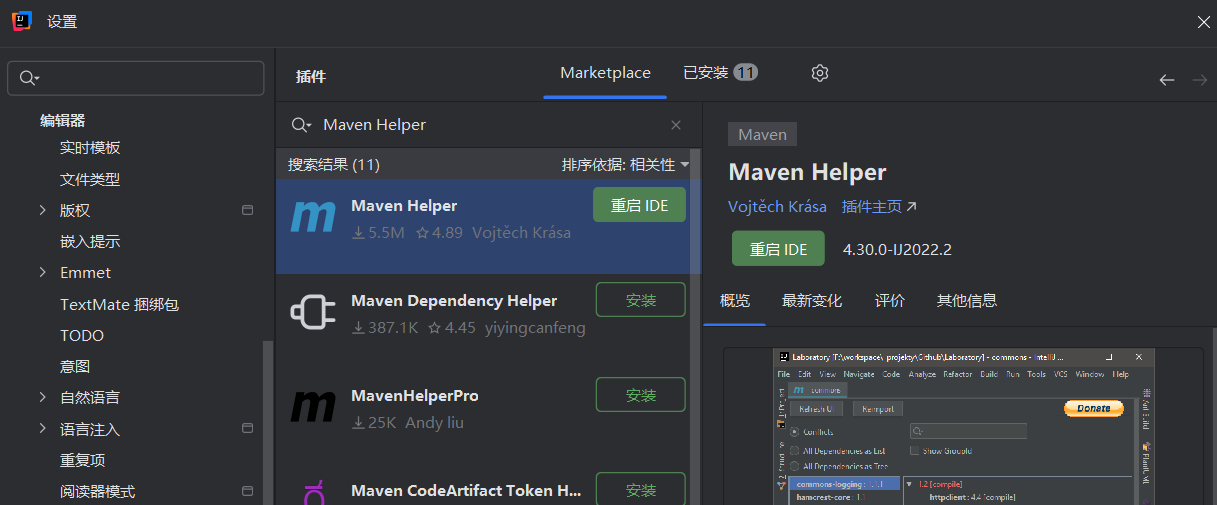Install the Maven Dependency Helper plugin

pyautogui.click(x=640, y=300)
